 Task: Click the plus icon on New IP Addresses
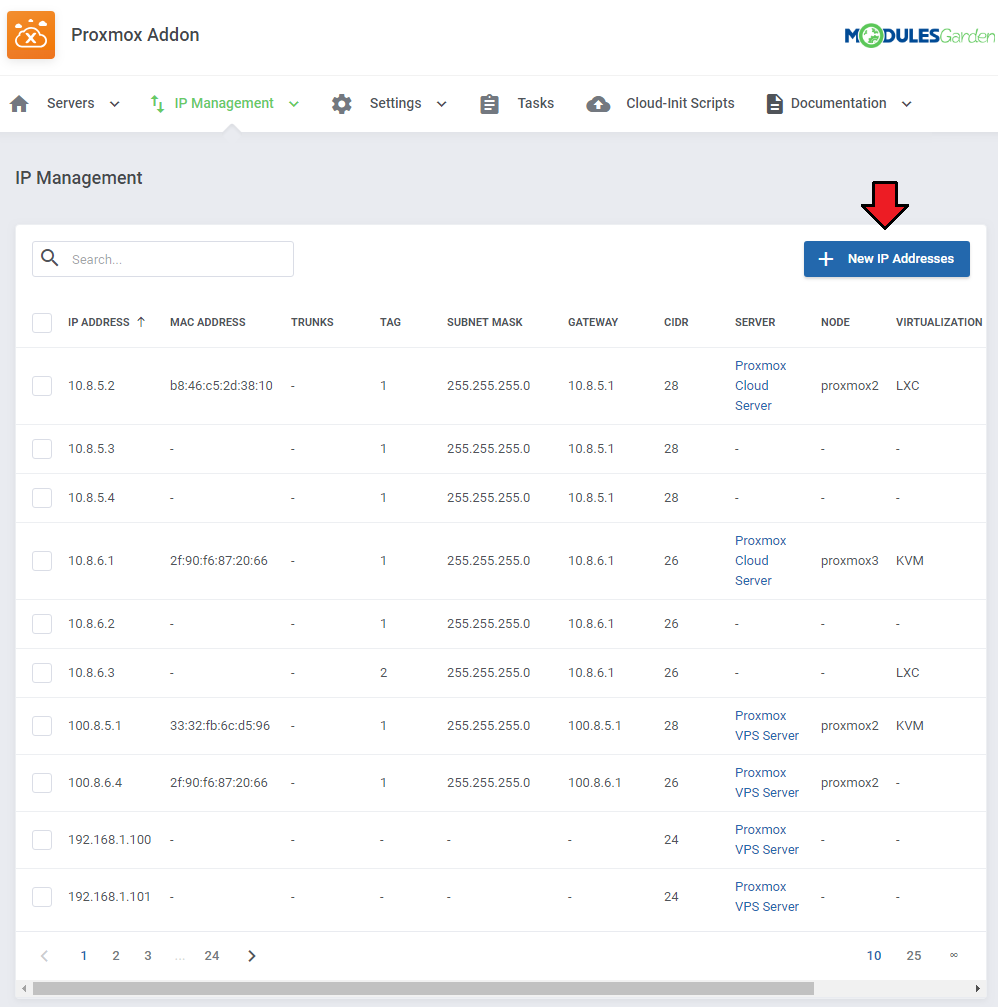pos(826,259)
